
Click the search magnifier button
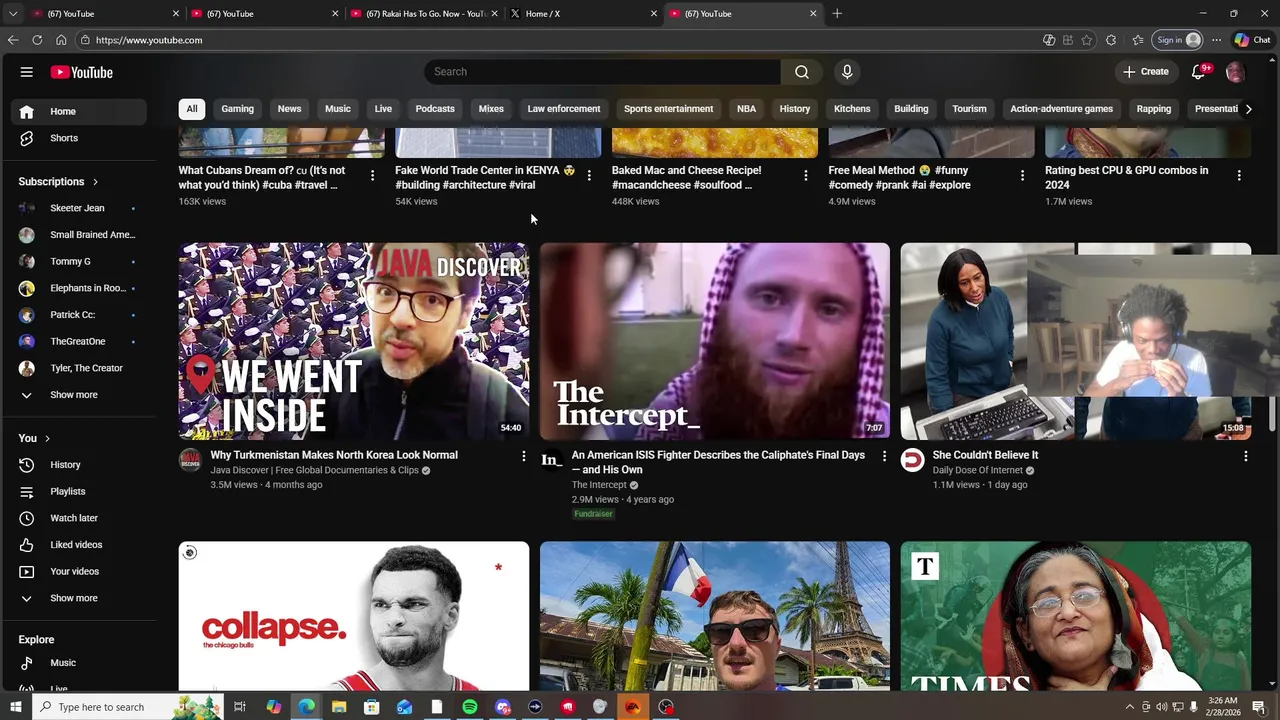point(802,72)
